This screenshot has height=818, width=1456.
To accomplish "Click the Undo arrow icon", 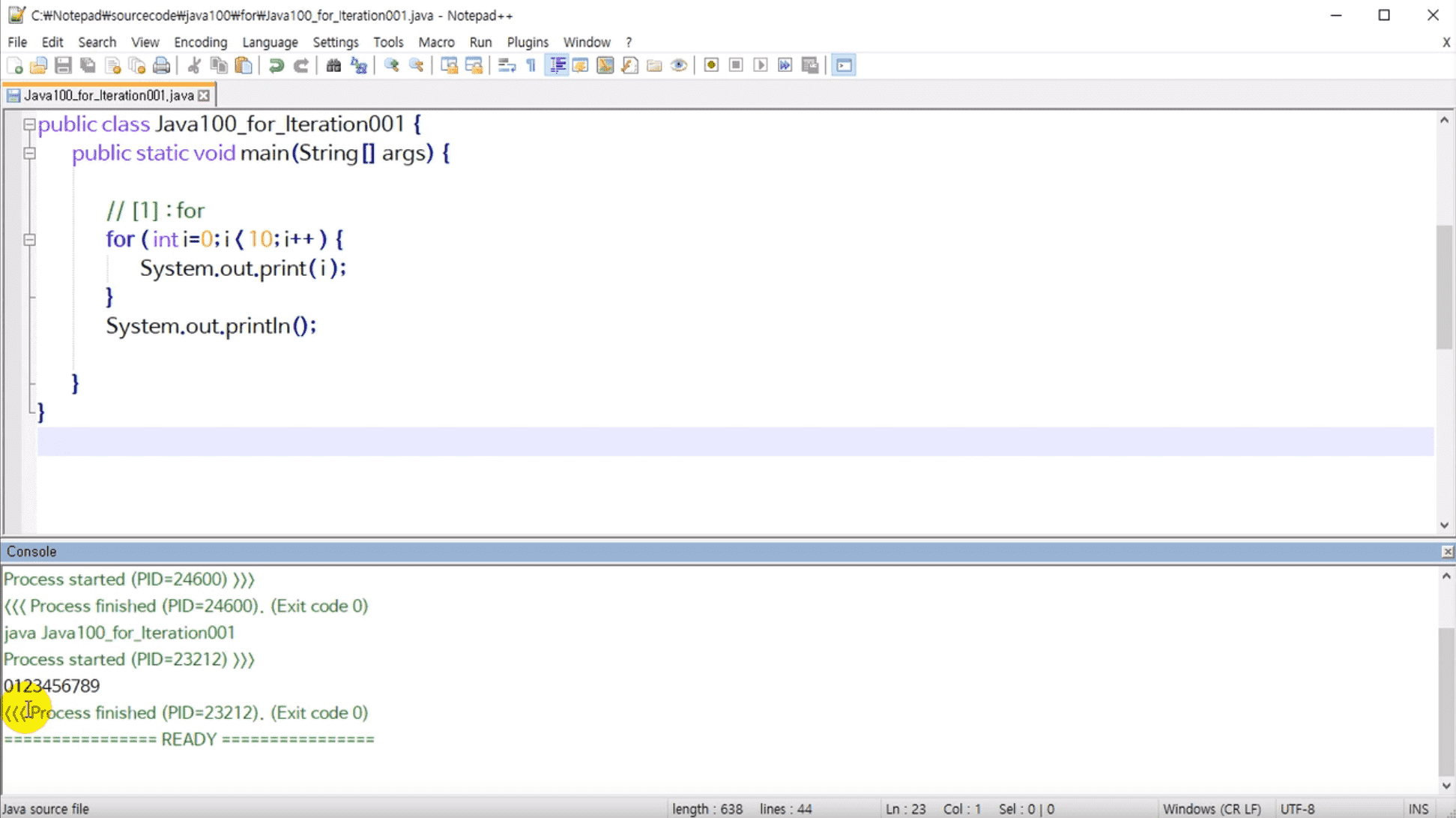I will coord(276,65).
